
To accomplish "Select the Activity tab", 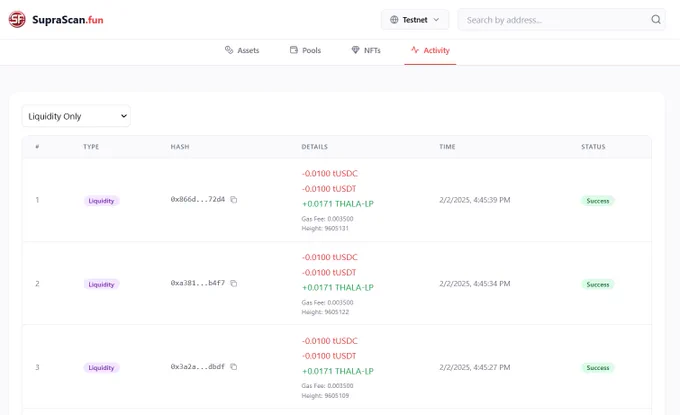I will 430,50.
